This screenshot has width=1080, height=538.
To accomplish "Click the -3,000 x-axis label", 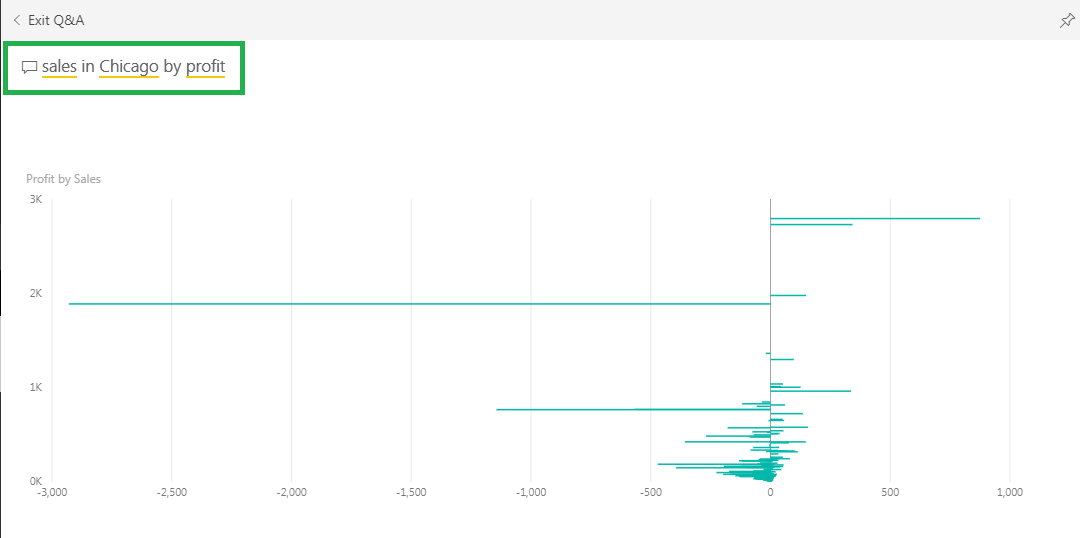I will [x=52, y=493].
